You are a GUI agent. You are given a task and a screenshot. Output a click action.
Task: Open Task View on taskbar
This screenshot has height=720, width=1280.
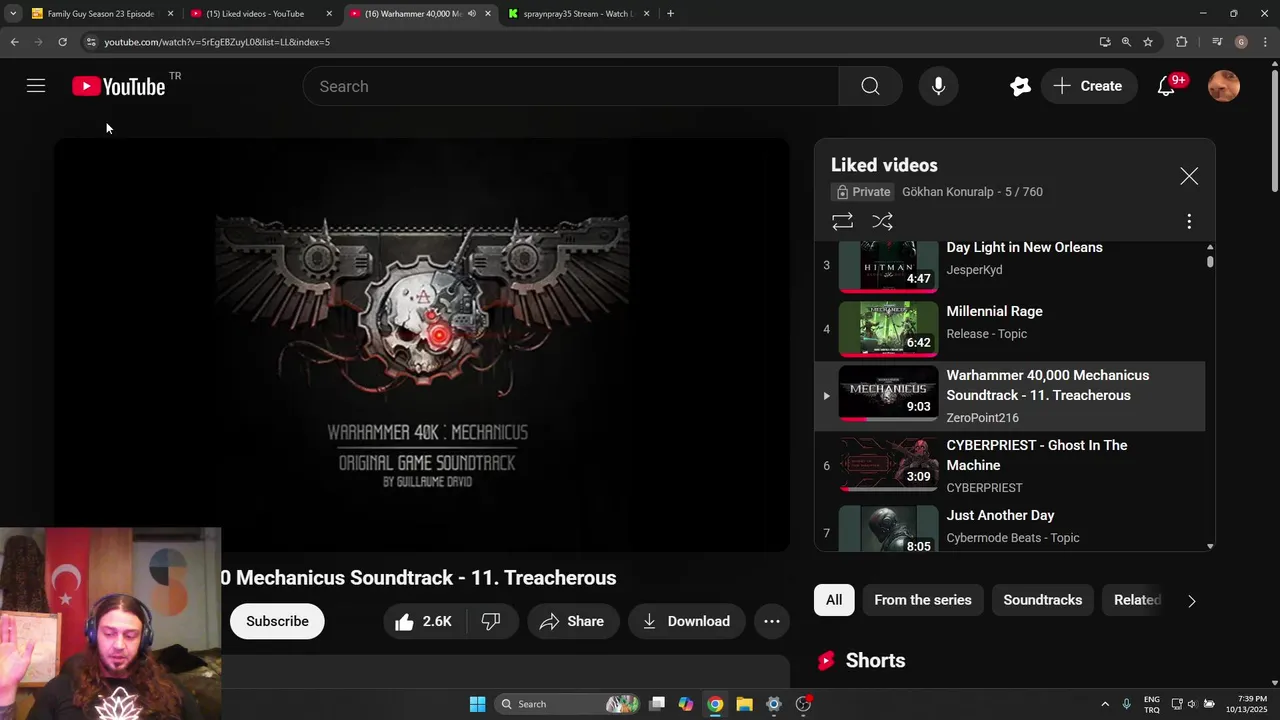tap(657, 704)
